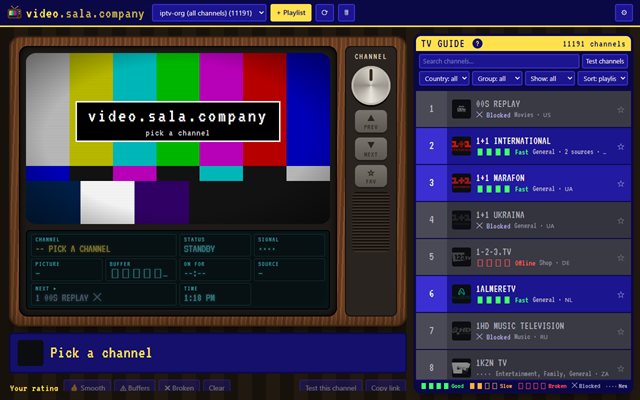Select 00S REPLAY channel name
The image size is (640, 400).
point(498,104)
